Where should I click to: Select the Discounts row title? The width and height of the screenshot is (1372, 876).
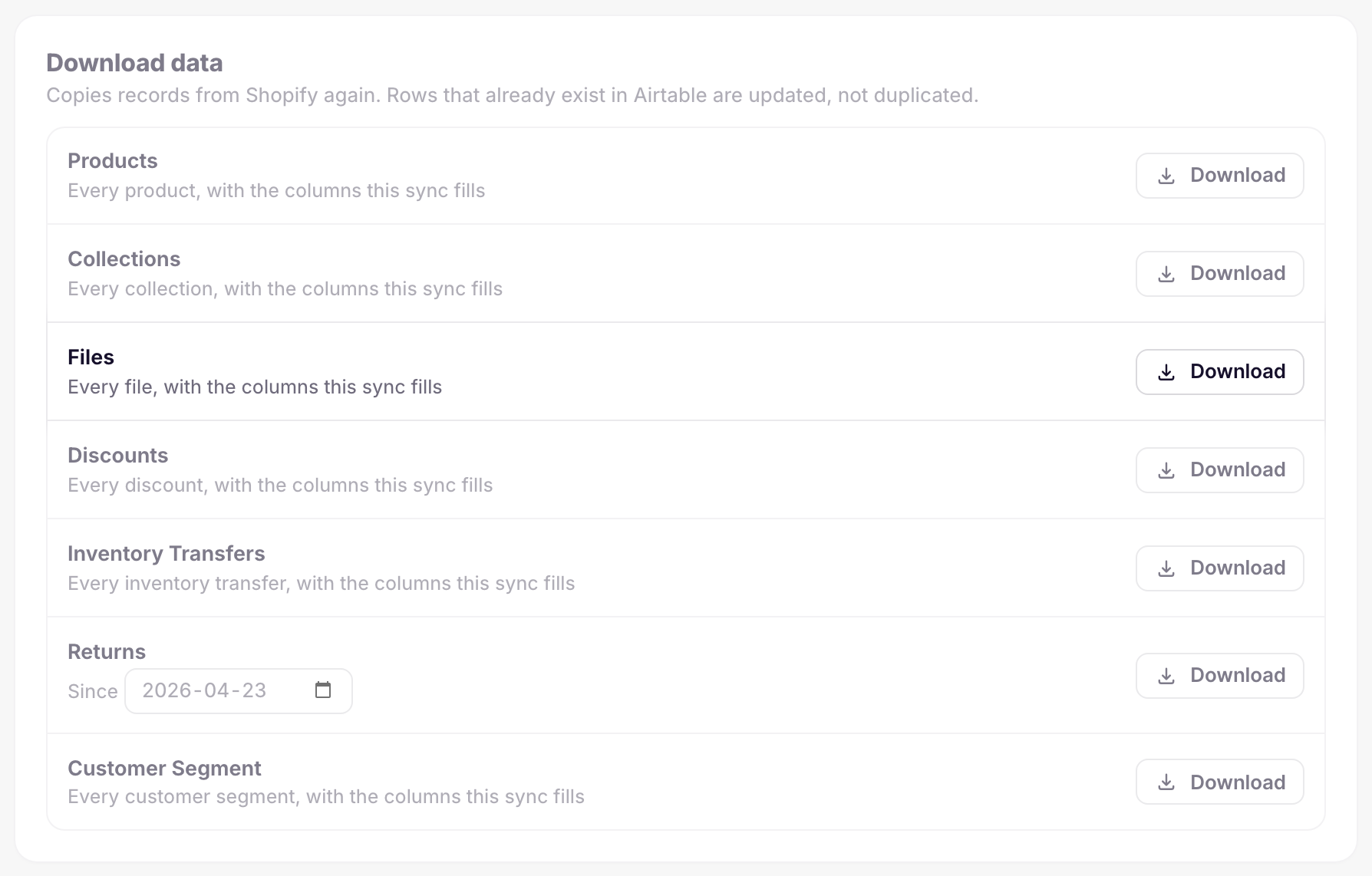click(x=118, y=456)
